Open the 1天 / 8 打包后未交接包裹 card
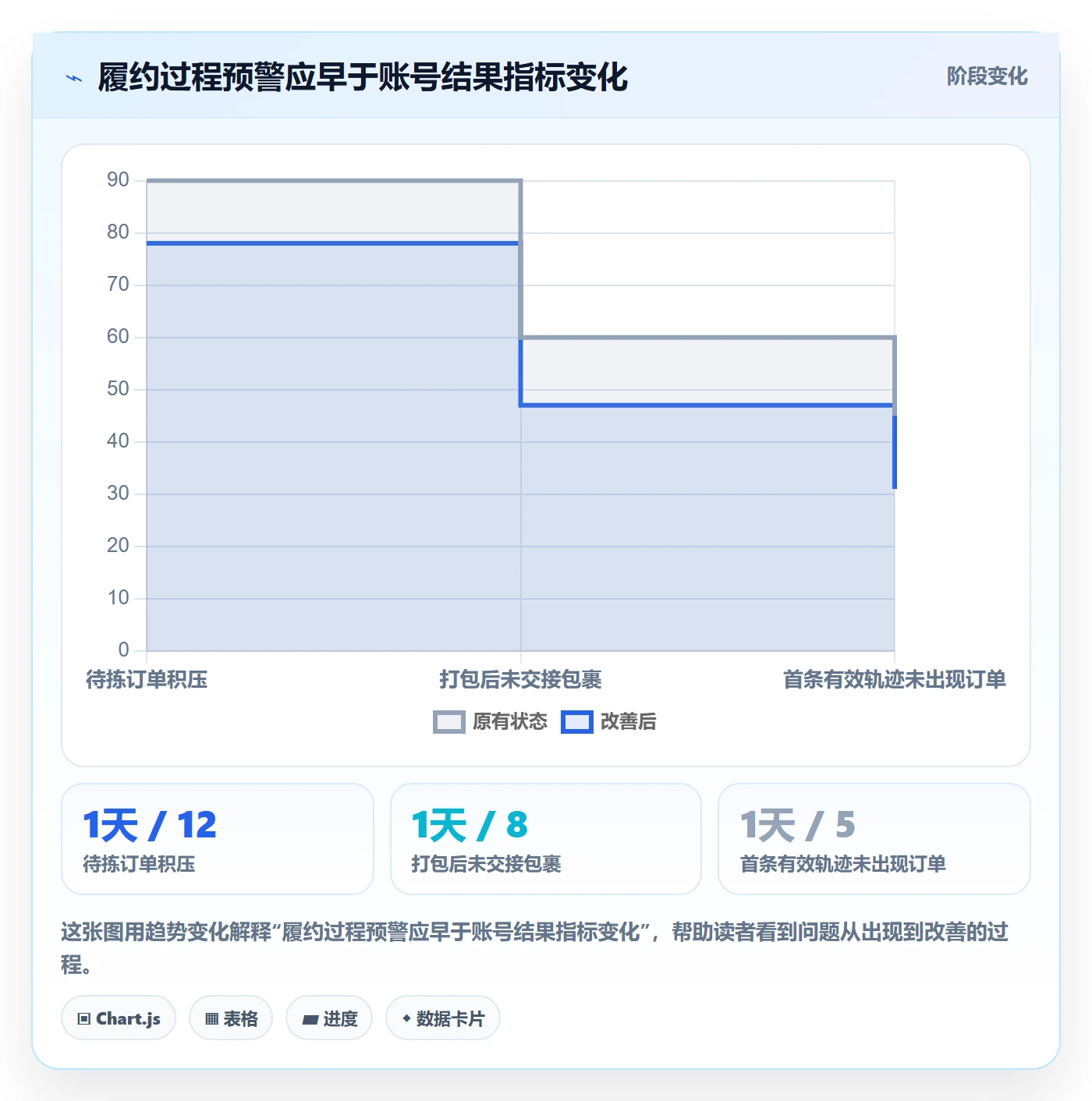1092x1101 pixels. (x=546, y=839)
